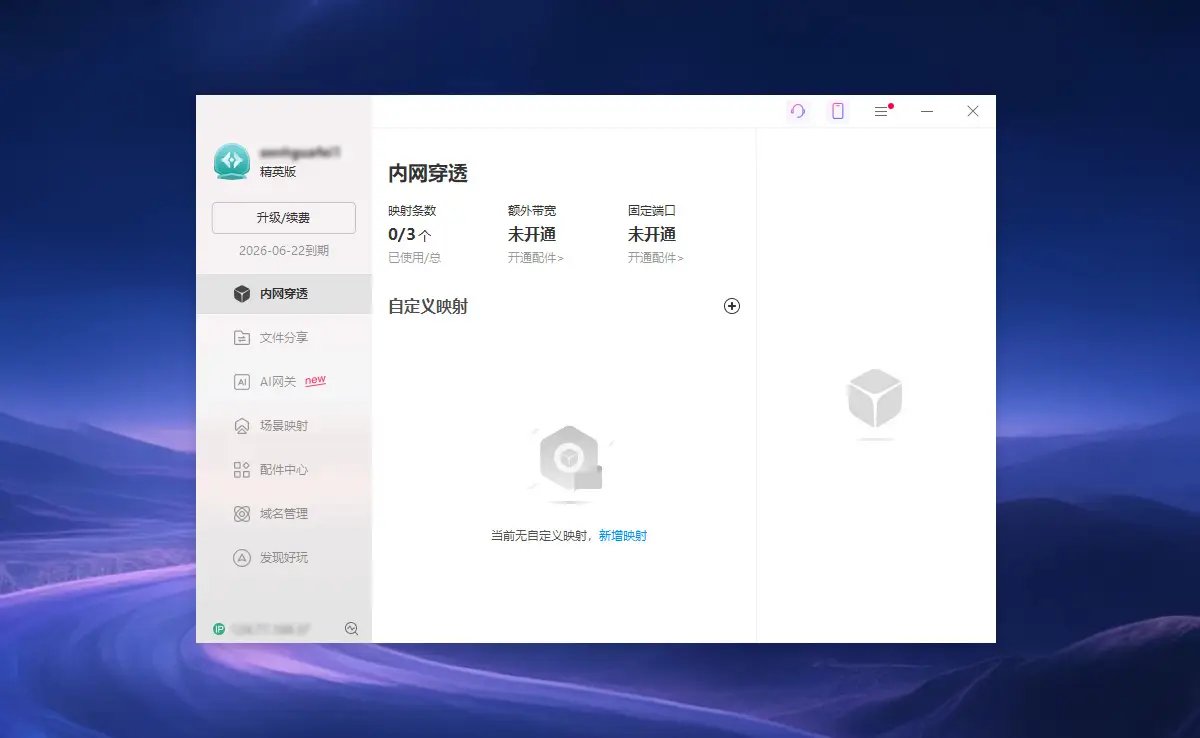Open 开通配件 under 固定端口
Screen dimensions: 1200x738
654,257
